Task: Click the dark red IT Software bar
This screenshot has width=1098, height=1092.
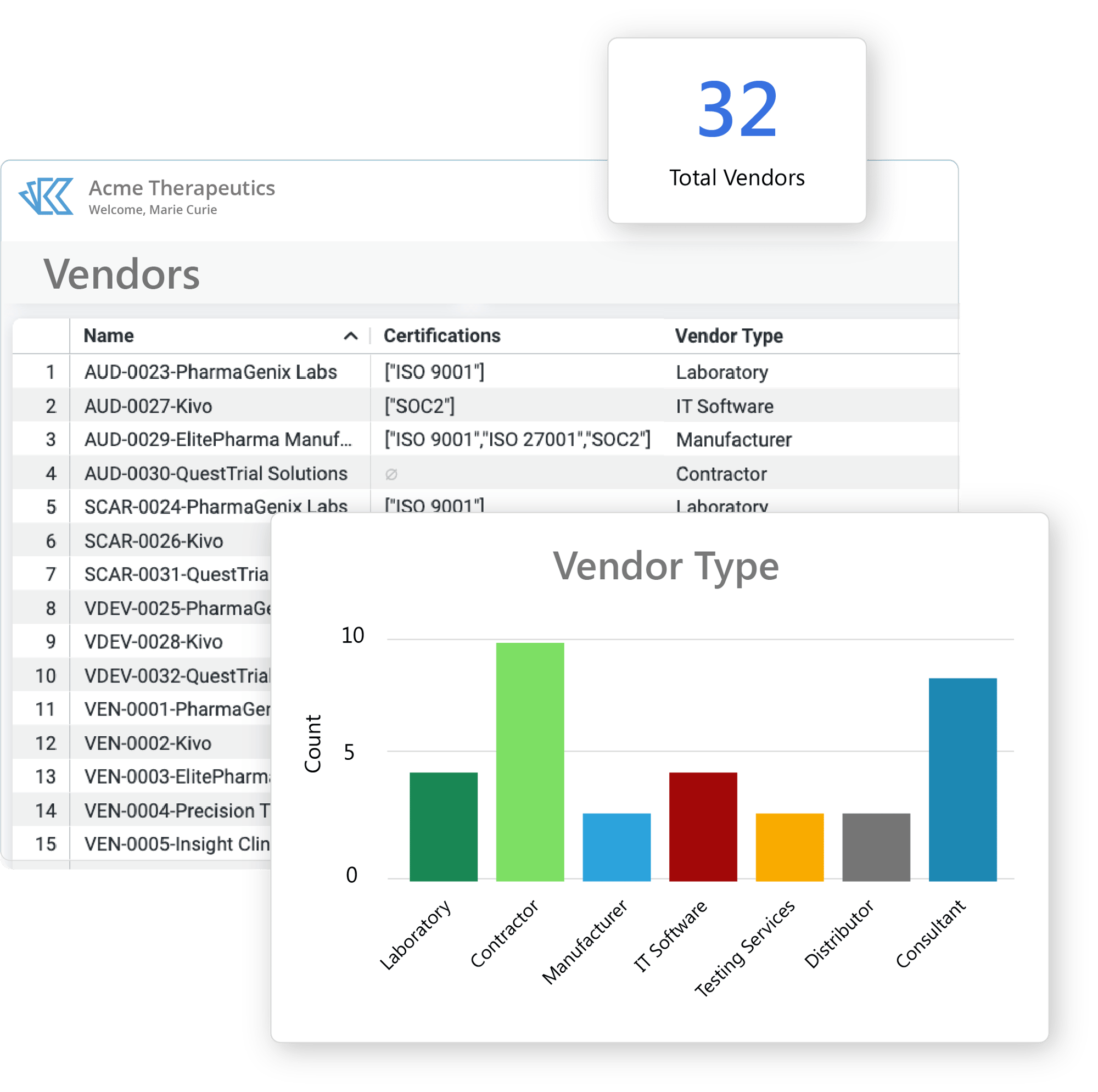Action: pos(703,826)
